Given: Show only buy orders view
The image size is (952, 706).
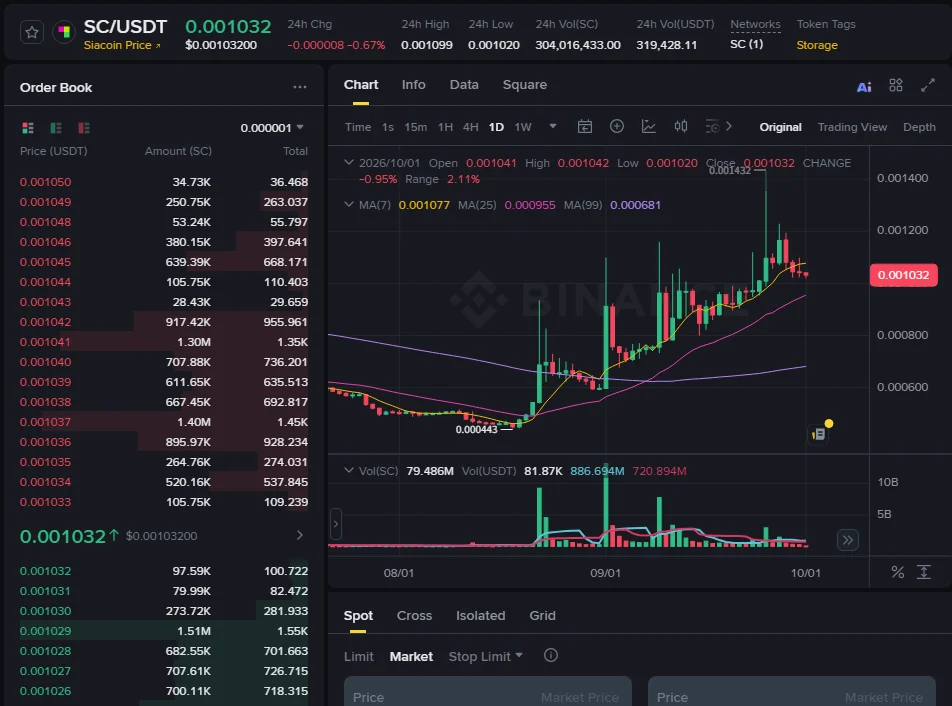Looking at the screenshot, I should pyautogui.click(x=56, y=127).
